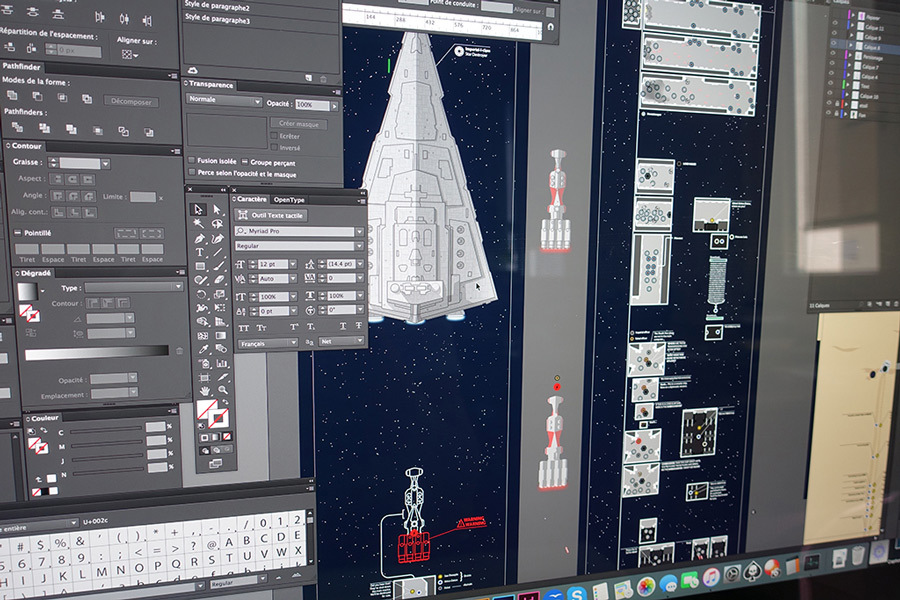Click the fill color swatch in the toolbar

tap(206, 408)
